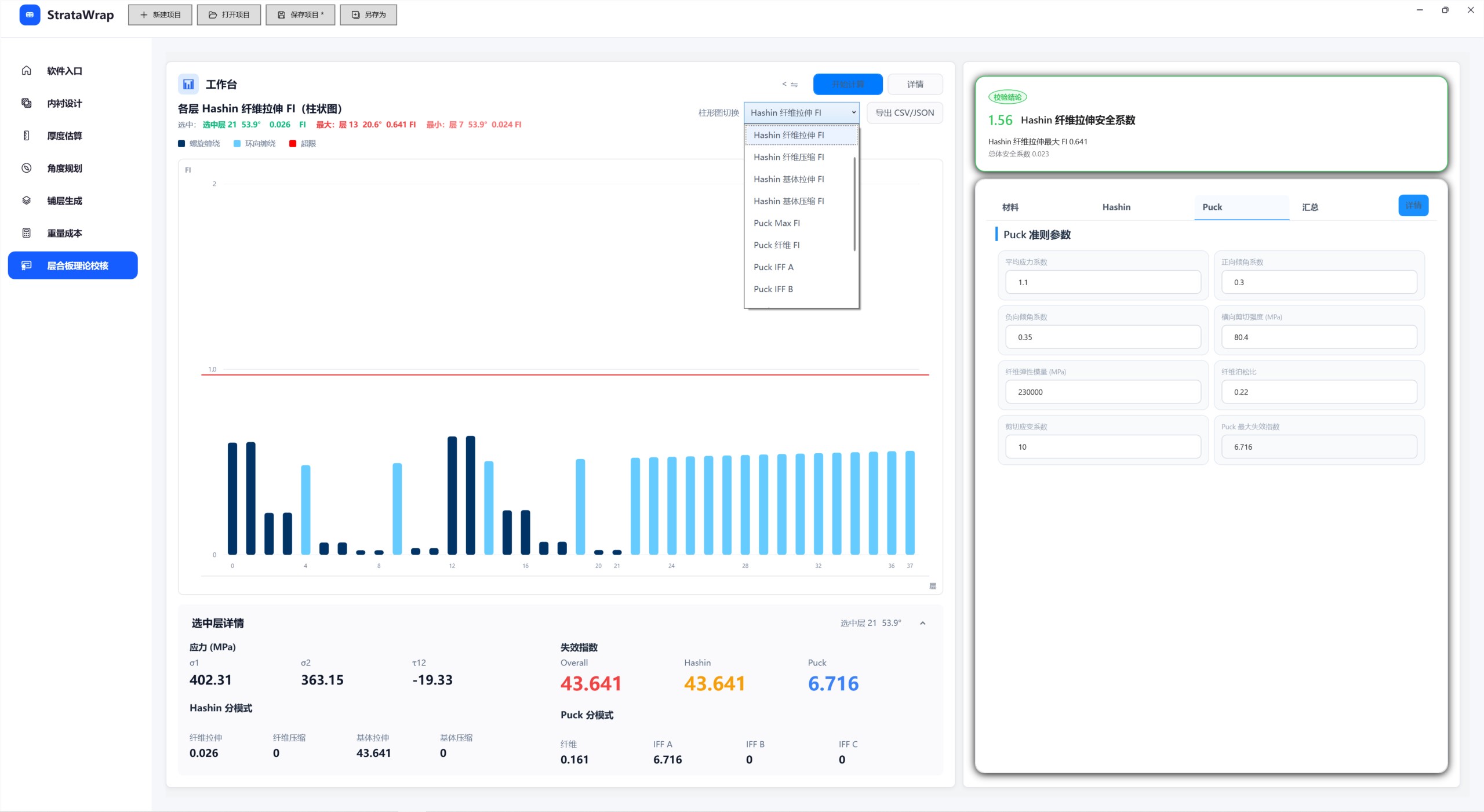Click the 工作台 chart icon
Image resolution: width=1484 pixels, height=812 pixels.
pyautogui.click(x=188, y=84)
